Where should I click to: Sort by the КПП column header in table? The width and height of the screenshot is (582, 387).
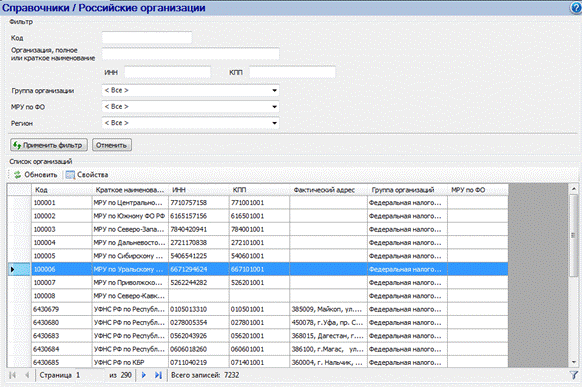[x=259, y=190]
